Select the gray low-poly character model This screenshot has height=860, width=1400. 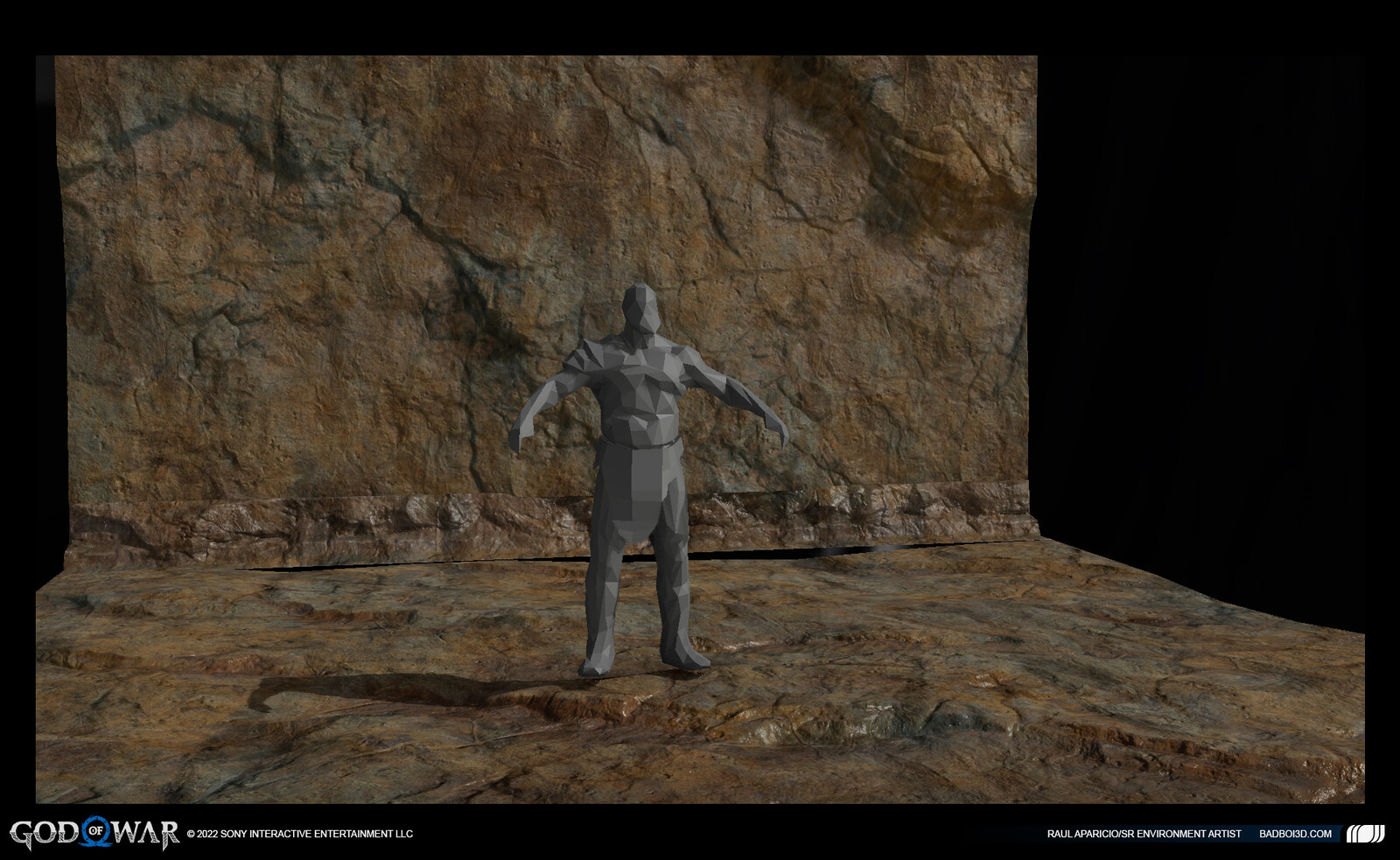point(647,479)
